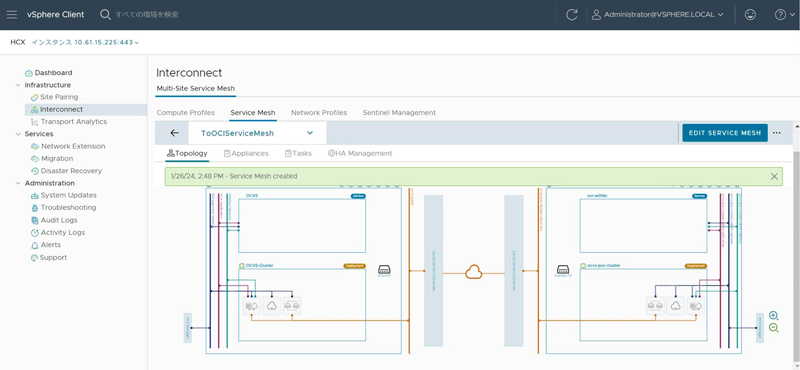Image resolution: width=800 pixels, height=370 pixels.
Task: Click cloud appliance in ocvs-poc-cluster
Action: [676, 305]
